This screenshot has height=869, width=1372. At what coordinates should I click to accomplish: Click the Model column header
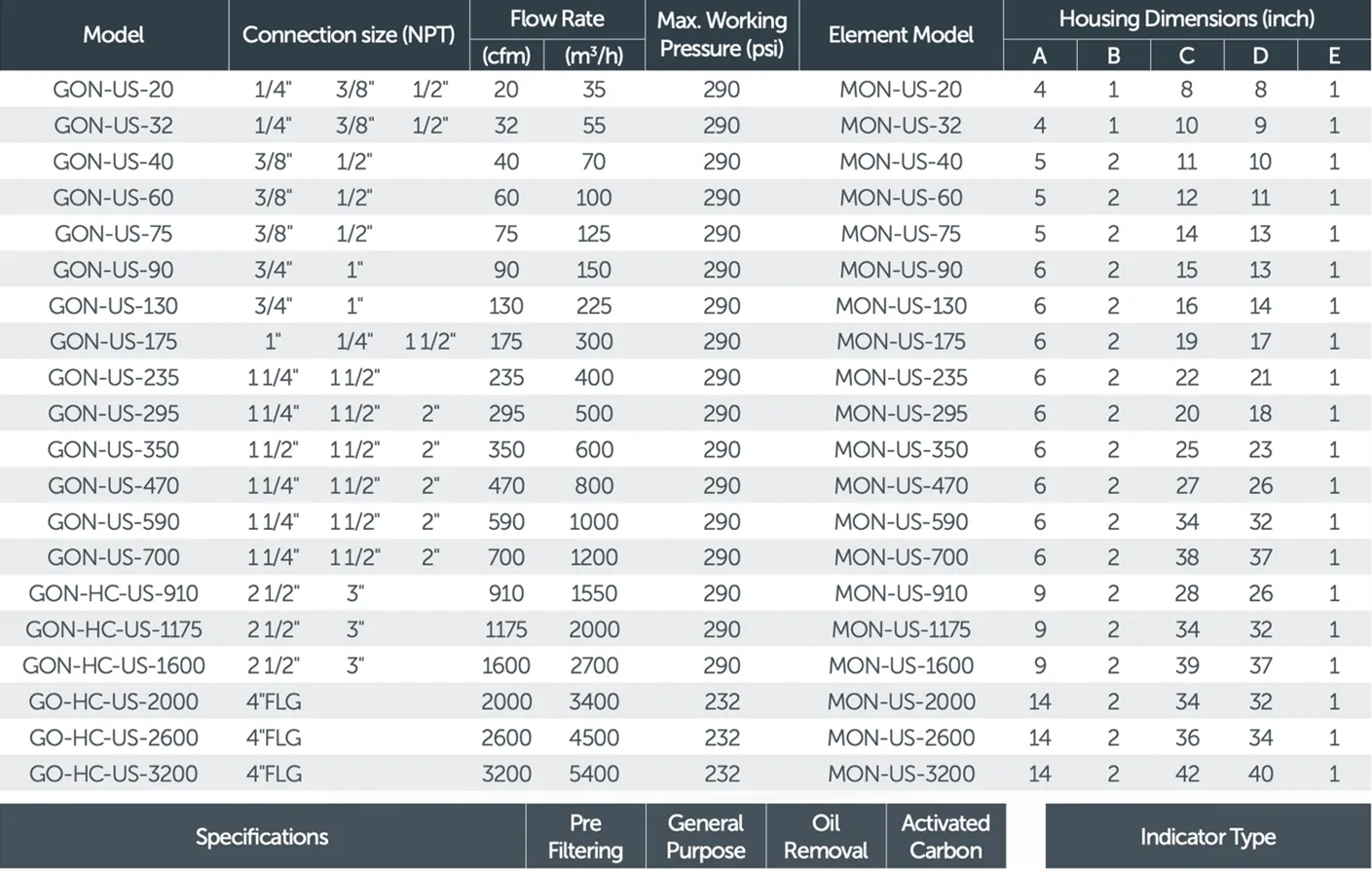pos(113,35)
